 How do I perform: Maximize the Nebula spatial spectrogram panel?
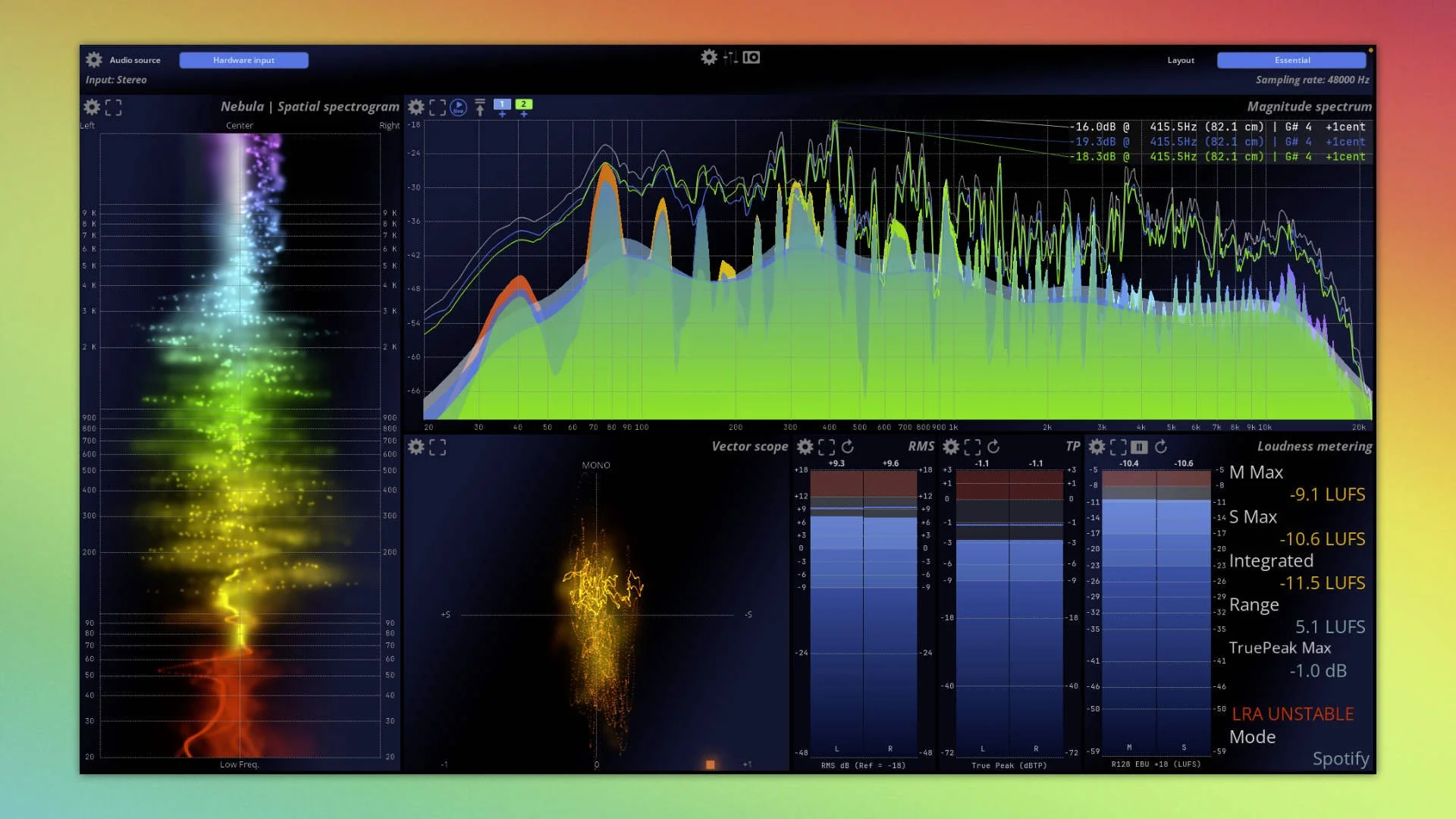coord(113,107)
